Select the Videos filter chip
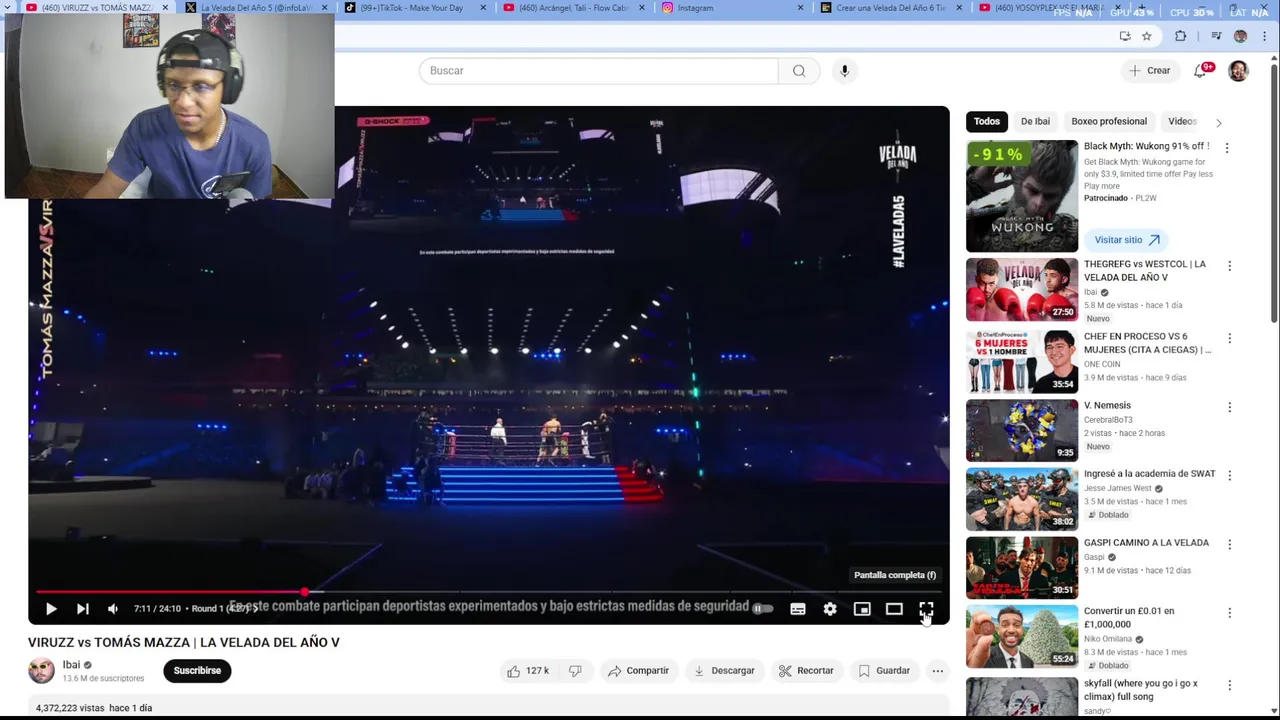This screenshot has height=720, width=1280. pyautogui.click(x=1182, y=122)
